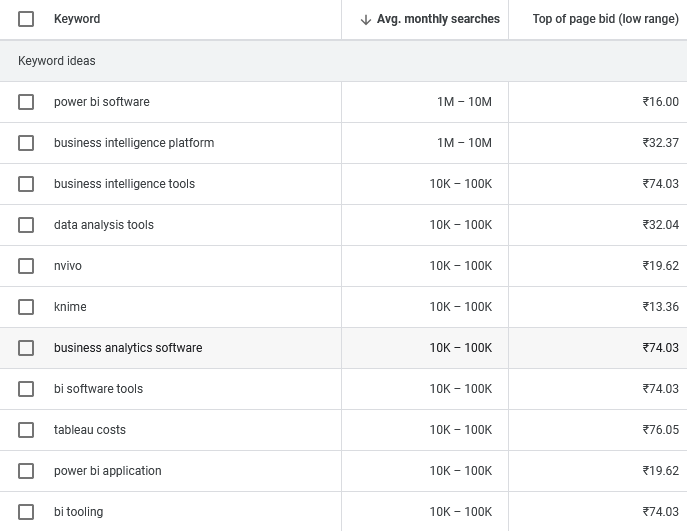Click the Keyword ideas section row
Viewport: 687px width, 531px height.
click(x=57, y=61)
